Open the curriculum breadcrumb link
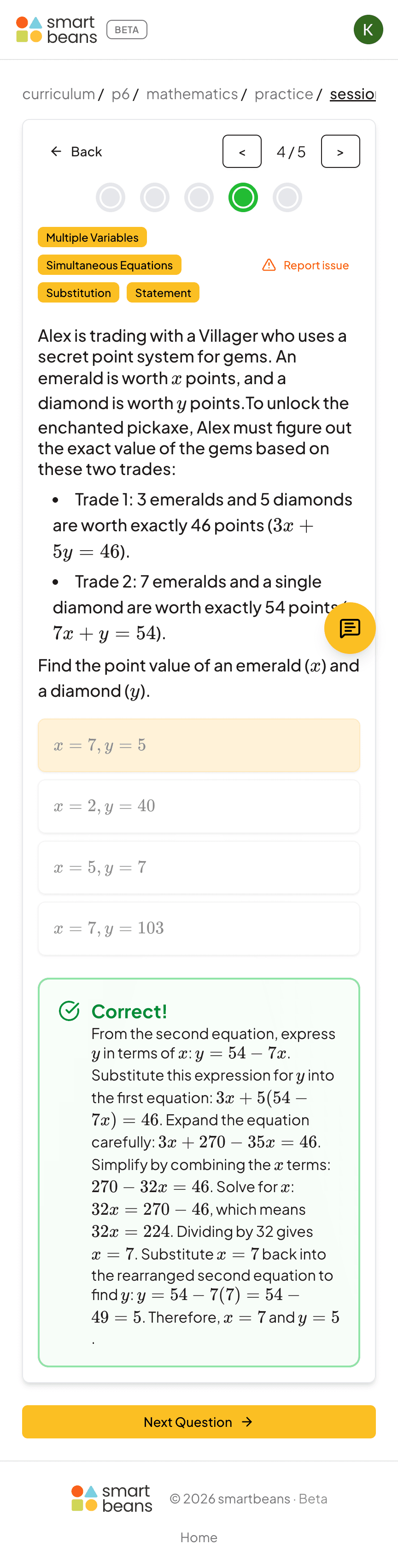Image resolution: width=398 pixels, height=1568 pixels. (59, 94)
